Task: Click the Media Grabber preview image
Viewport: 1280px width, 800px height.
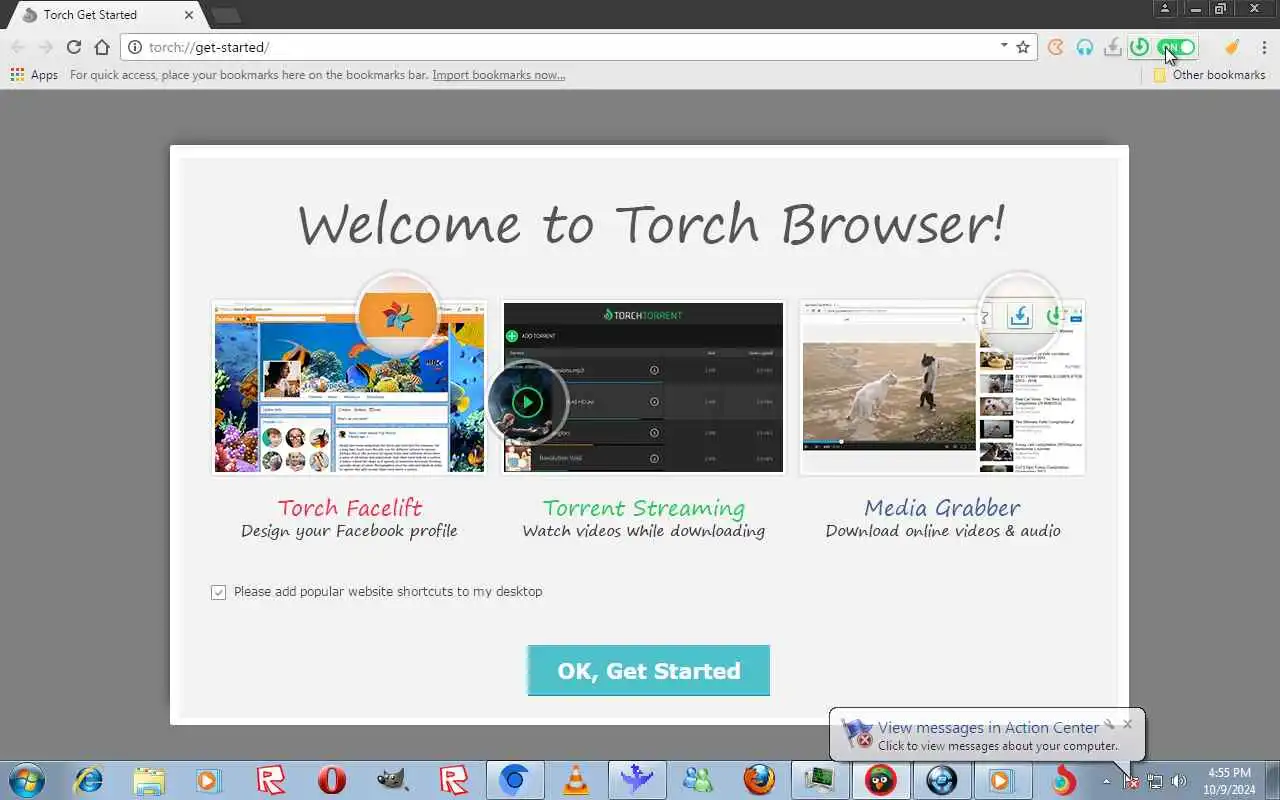Action: click(x=942, y=387)
